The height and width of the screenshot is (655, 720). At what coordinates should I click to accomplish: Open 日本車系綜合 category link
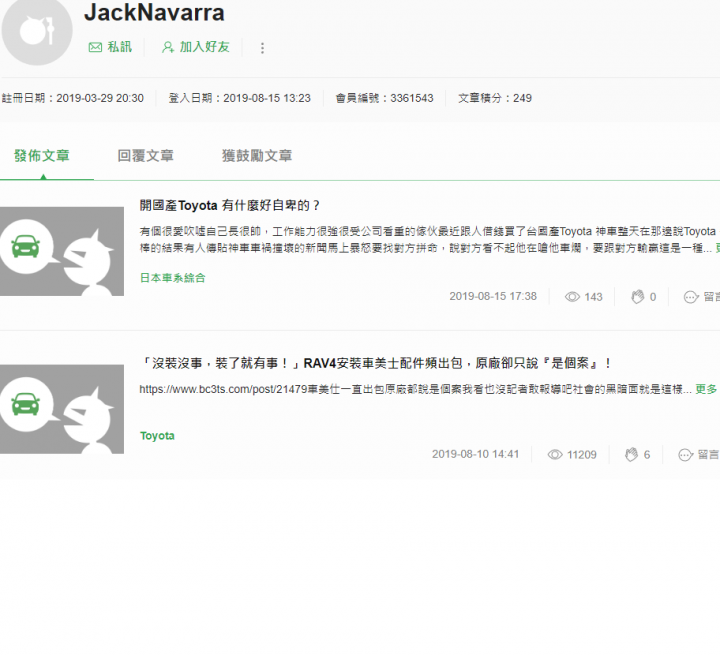click(x=173, y=278)
